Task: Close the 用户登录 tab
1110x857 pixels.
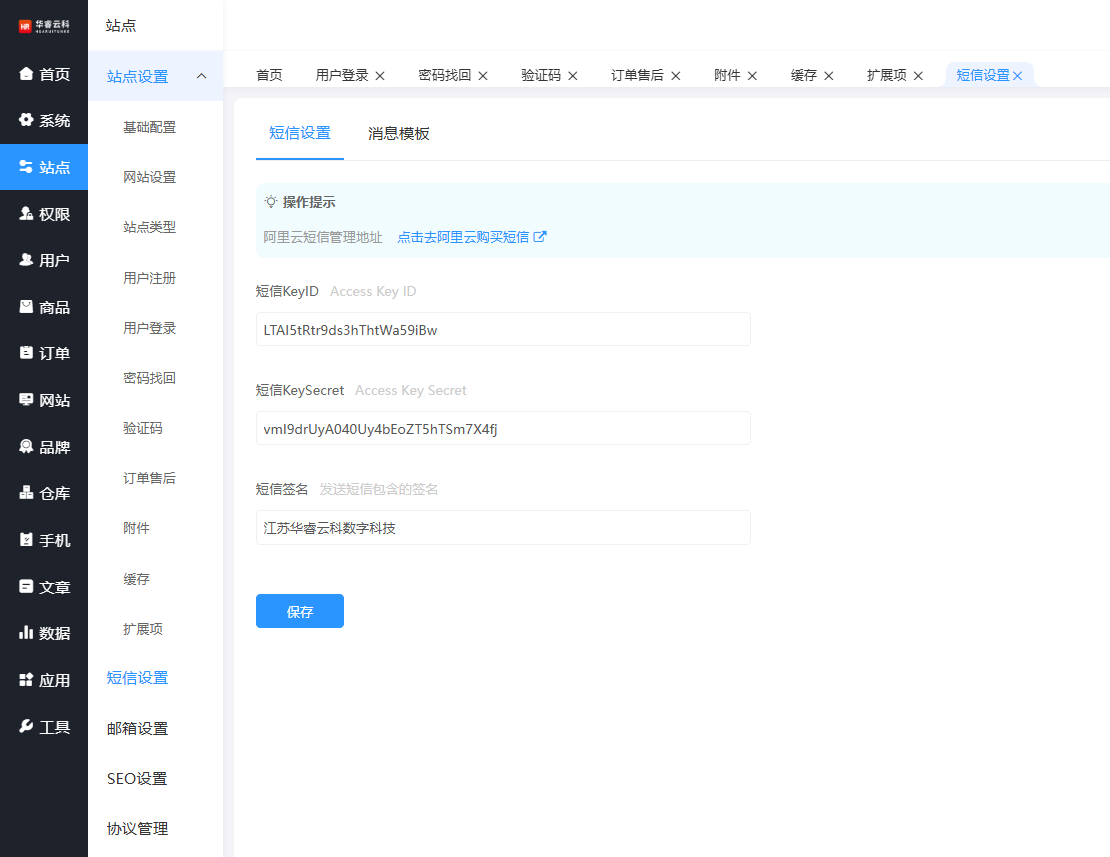Action: click(x=380, y=76)
